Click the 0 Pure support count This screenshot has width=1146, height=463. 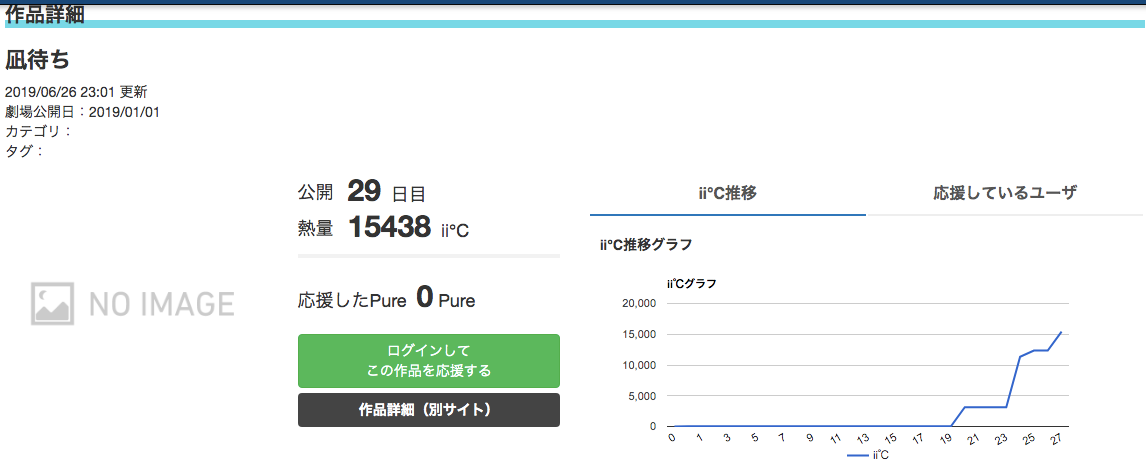[446, 298]
